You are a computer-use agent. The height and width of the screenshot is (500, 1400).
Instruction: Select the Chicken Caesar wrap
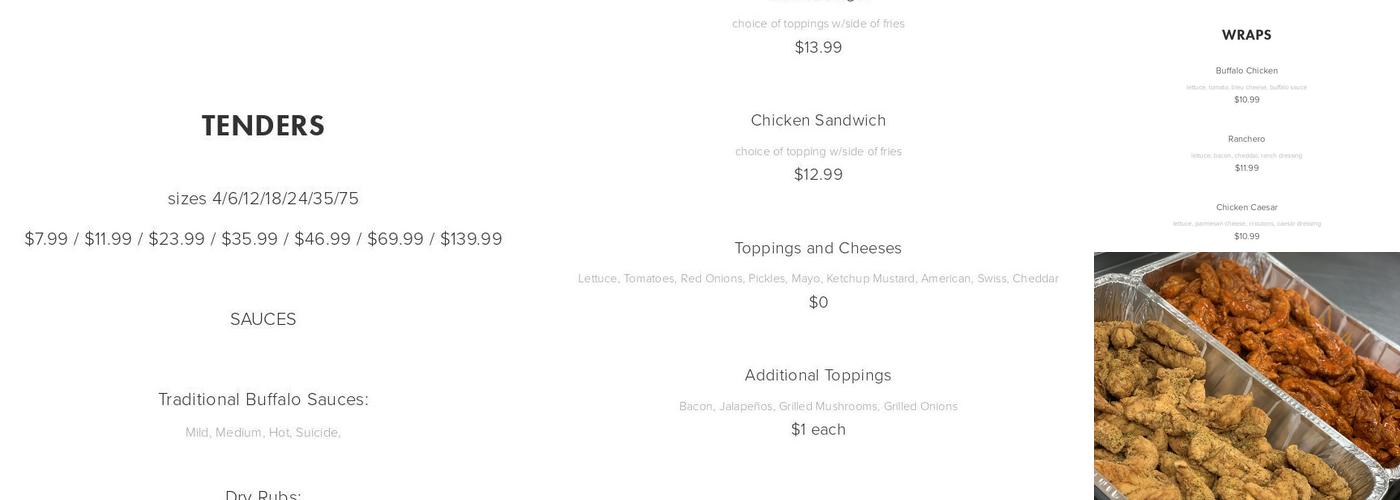(x=1246, y=207)
